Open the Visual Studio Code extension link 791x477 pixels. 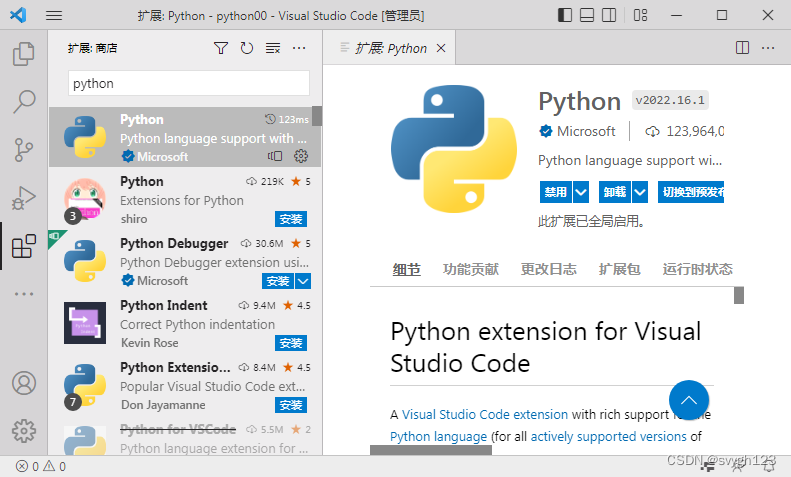pyautogui.click(x=485, y=414)
